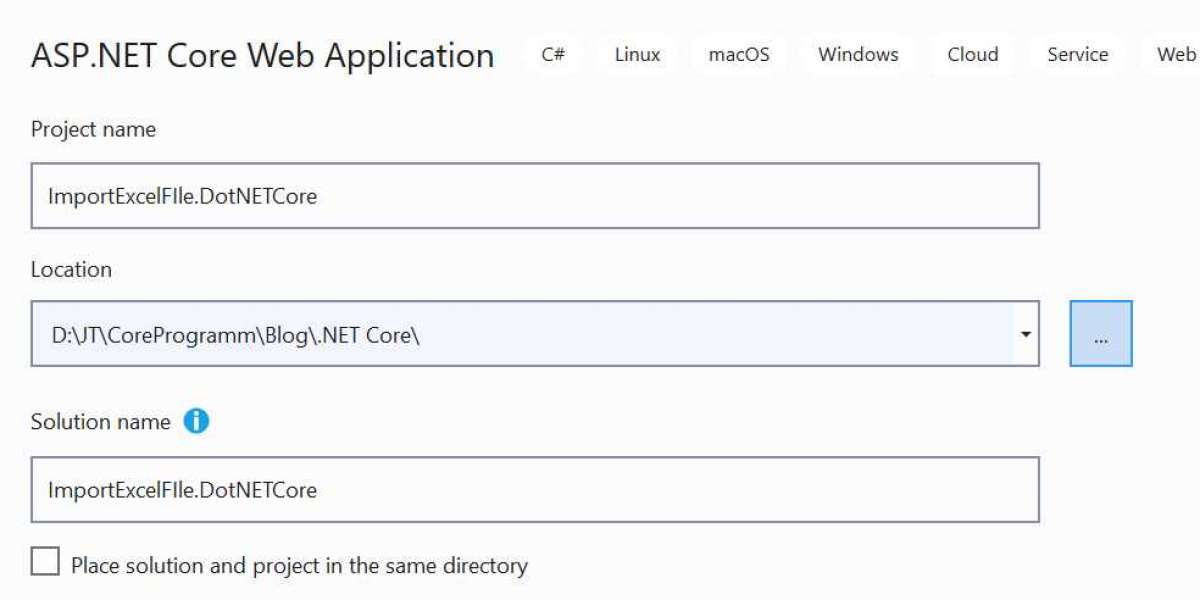Image resolution: width=1200 pixels, height=600 pixels.
Task: Click the Service tag
Action: point(1077,54)
